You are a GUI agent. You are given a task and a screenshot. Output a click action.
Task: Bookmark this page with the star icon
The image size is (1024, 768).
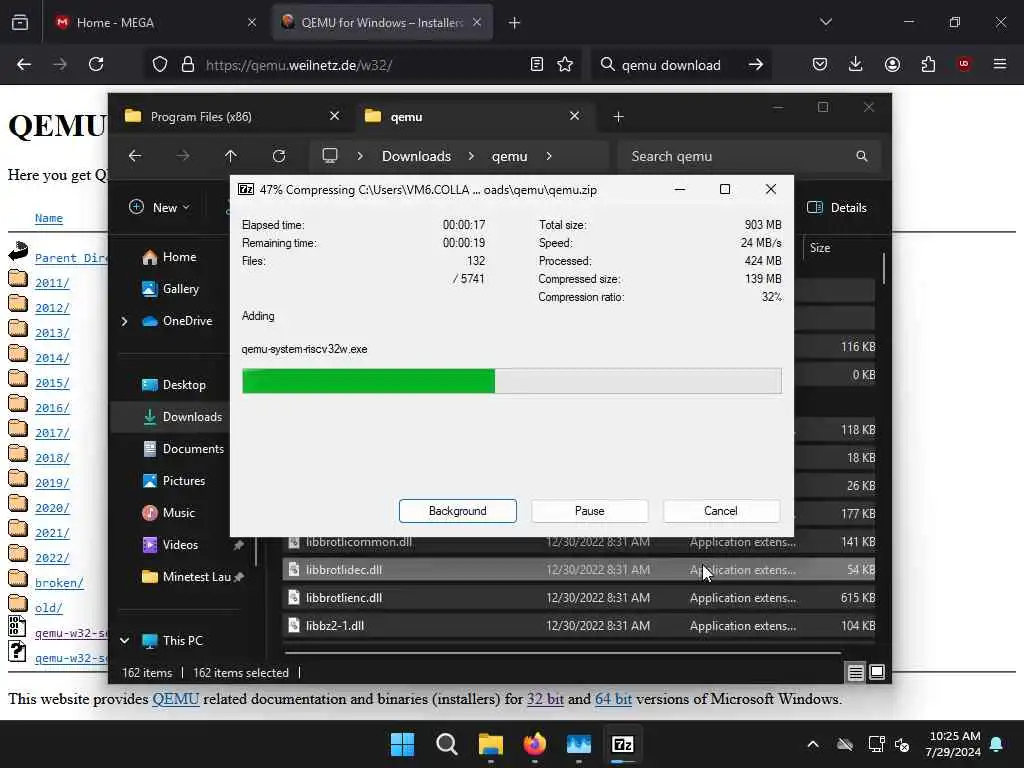click(565, 64)
